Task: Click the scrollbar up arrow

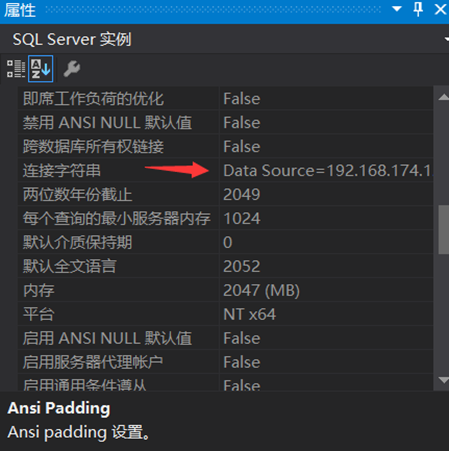Action: 443,97
